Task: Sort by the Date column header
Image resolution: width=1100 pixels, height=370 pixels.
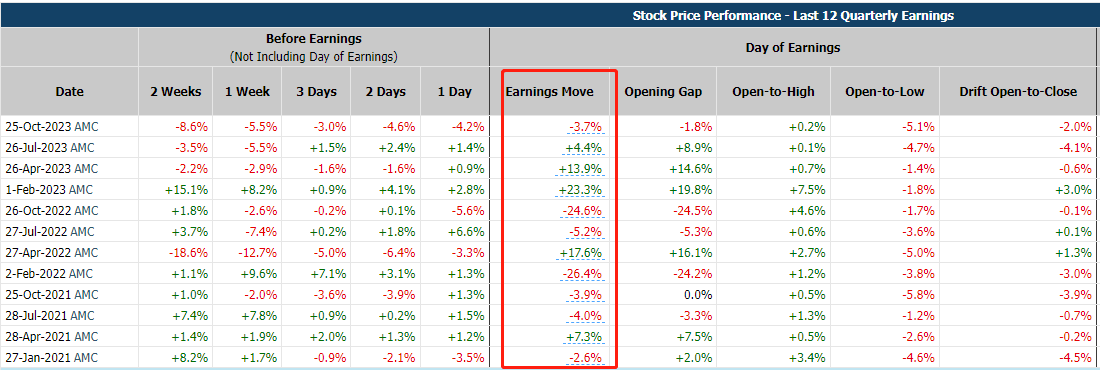Action: pyautogui.click(x=69, y=91)
